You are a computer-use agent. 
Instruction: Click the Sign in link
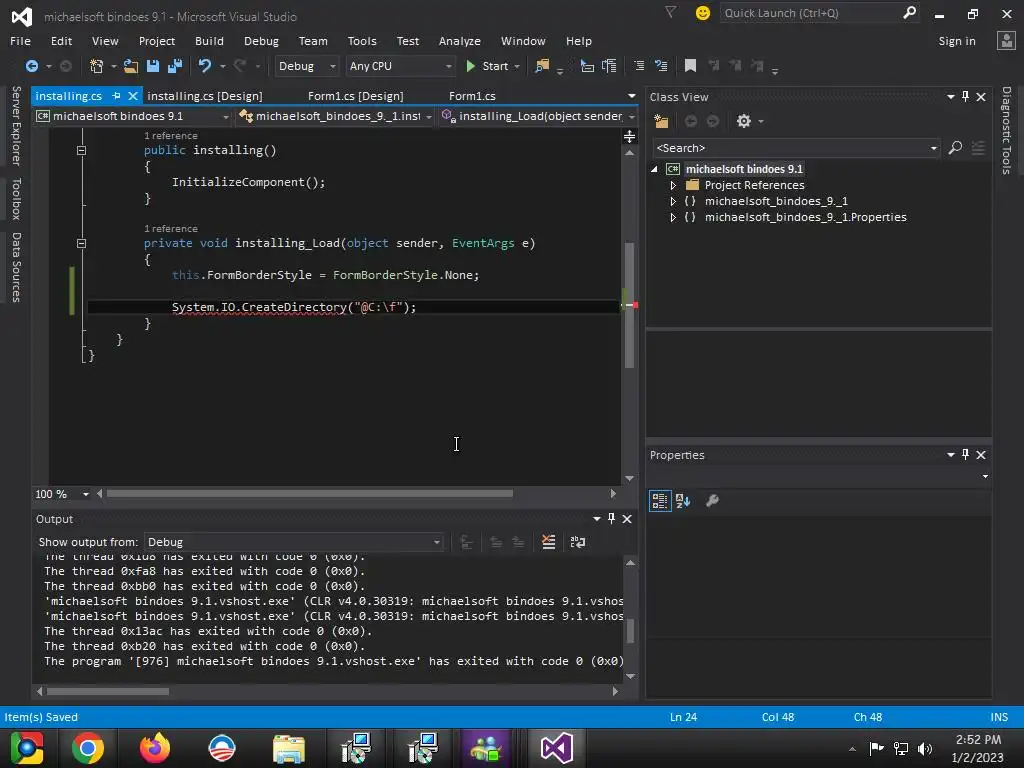coord(957,41)
